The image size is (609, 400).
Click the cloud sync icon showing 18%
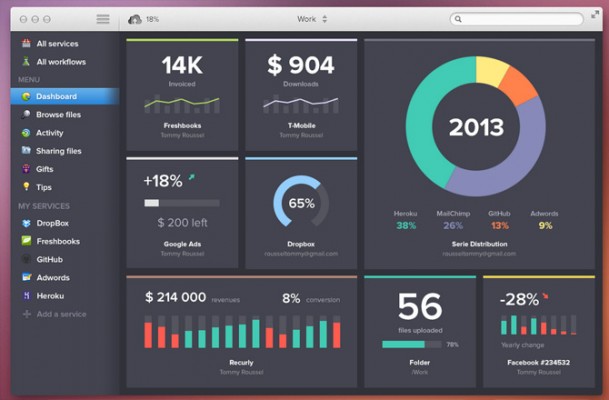tap(135, 19)
